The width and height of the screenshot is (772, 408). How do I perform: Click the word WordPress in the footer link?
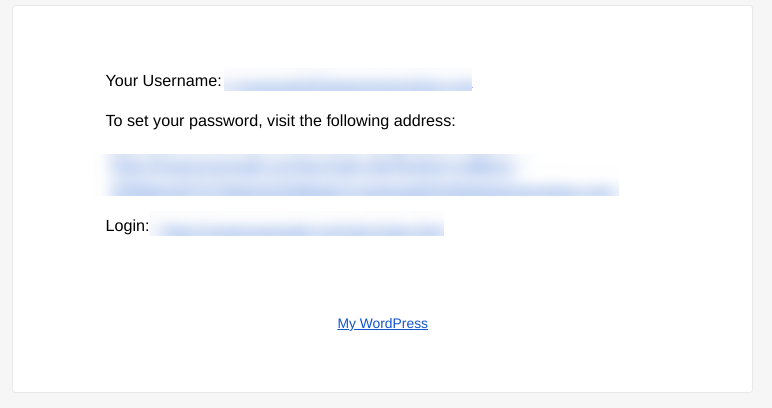click(x=393, y=323)
